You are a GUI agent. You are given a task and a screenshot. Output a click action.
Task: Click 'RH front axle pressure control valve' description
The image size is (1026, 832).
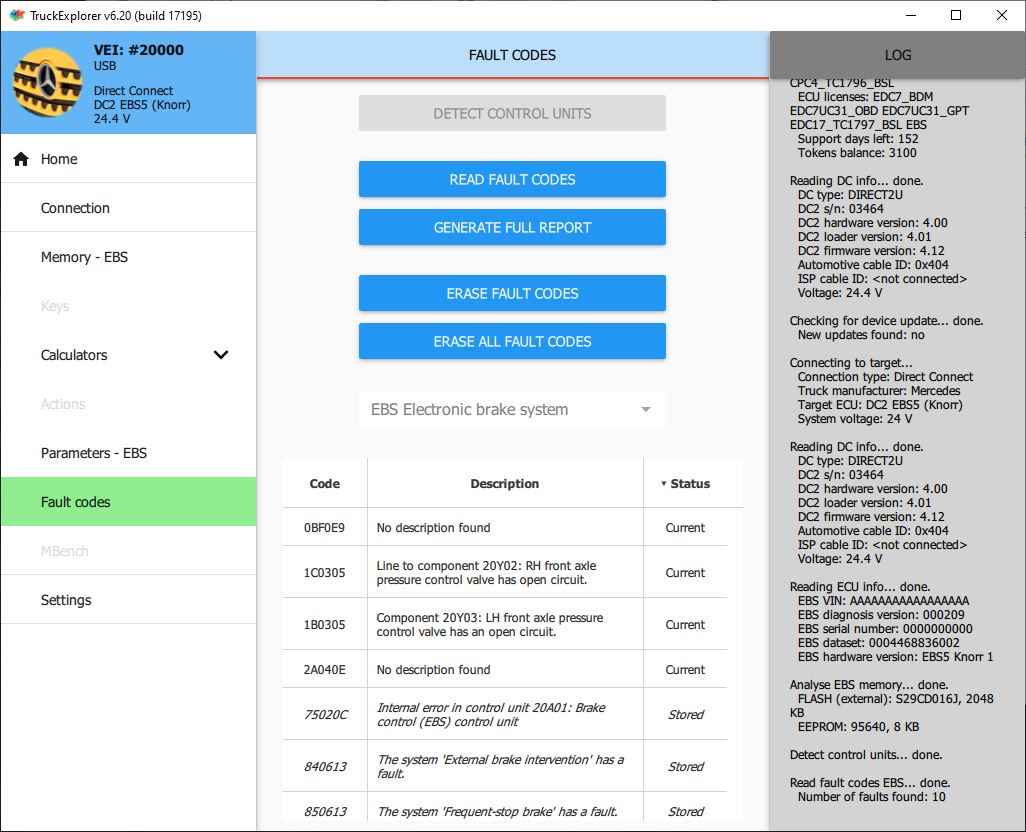(486, 572)
